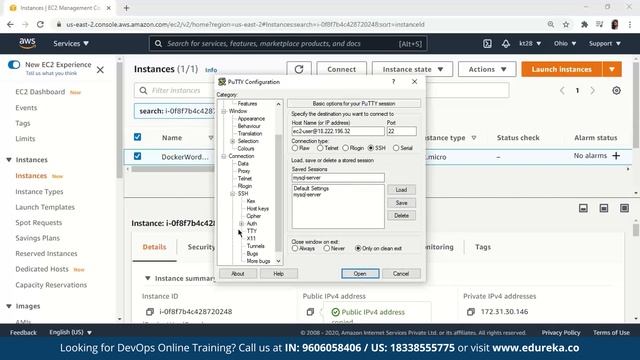
Task: Switch details panel to the minimized layout icon
Action: coord(583,209)
